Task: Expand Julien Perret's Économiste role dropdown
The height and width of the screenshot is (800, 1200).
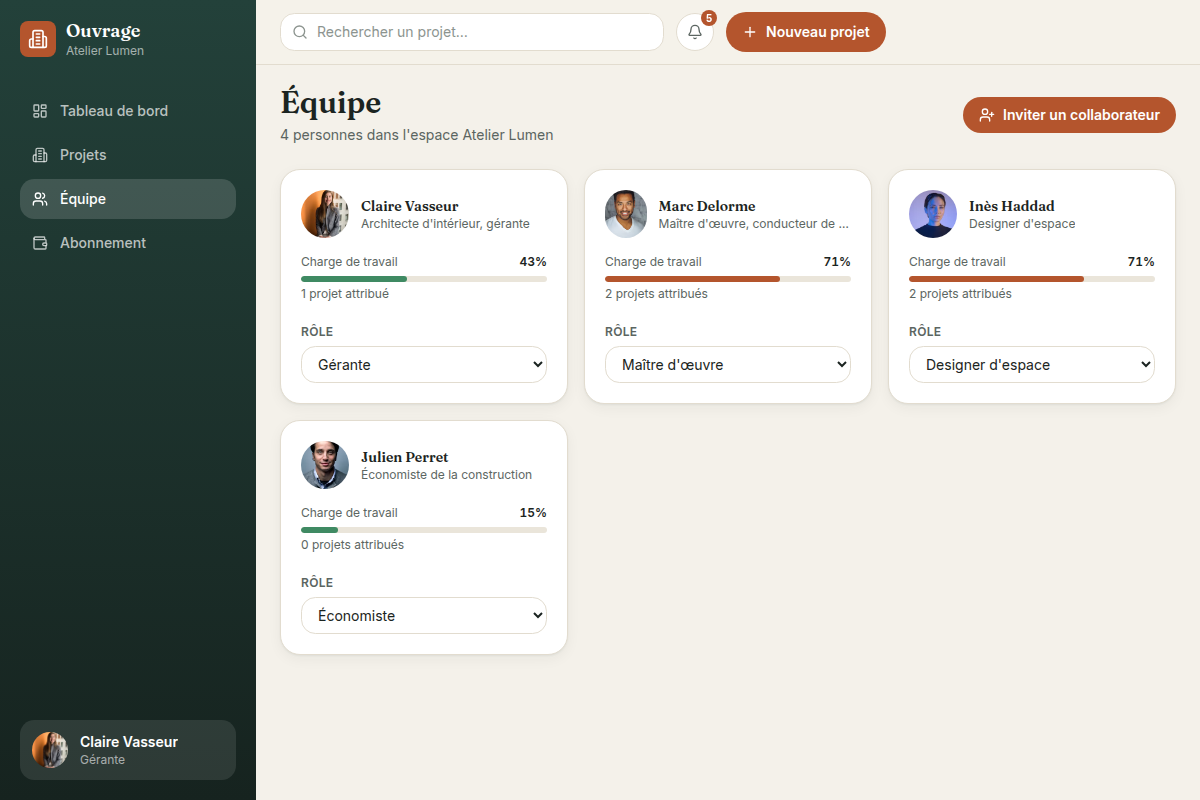Action: coord(424,616)
